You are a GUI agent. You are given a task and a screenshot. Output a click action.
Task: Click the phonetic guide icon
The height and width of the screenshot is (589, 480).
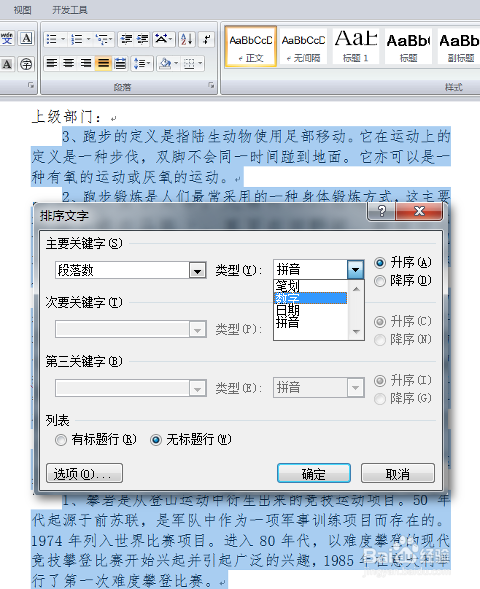(x=7, y=38)
